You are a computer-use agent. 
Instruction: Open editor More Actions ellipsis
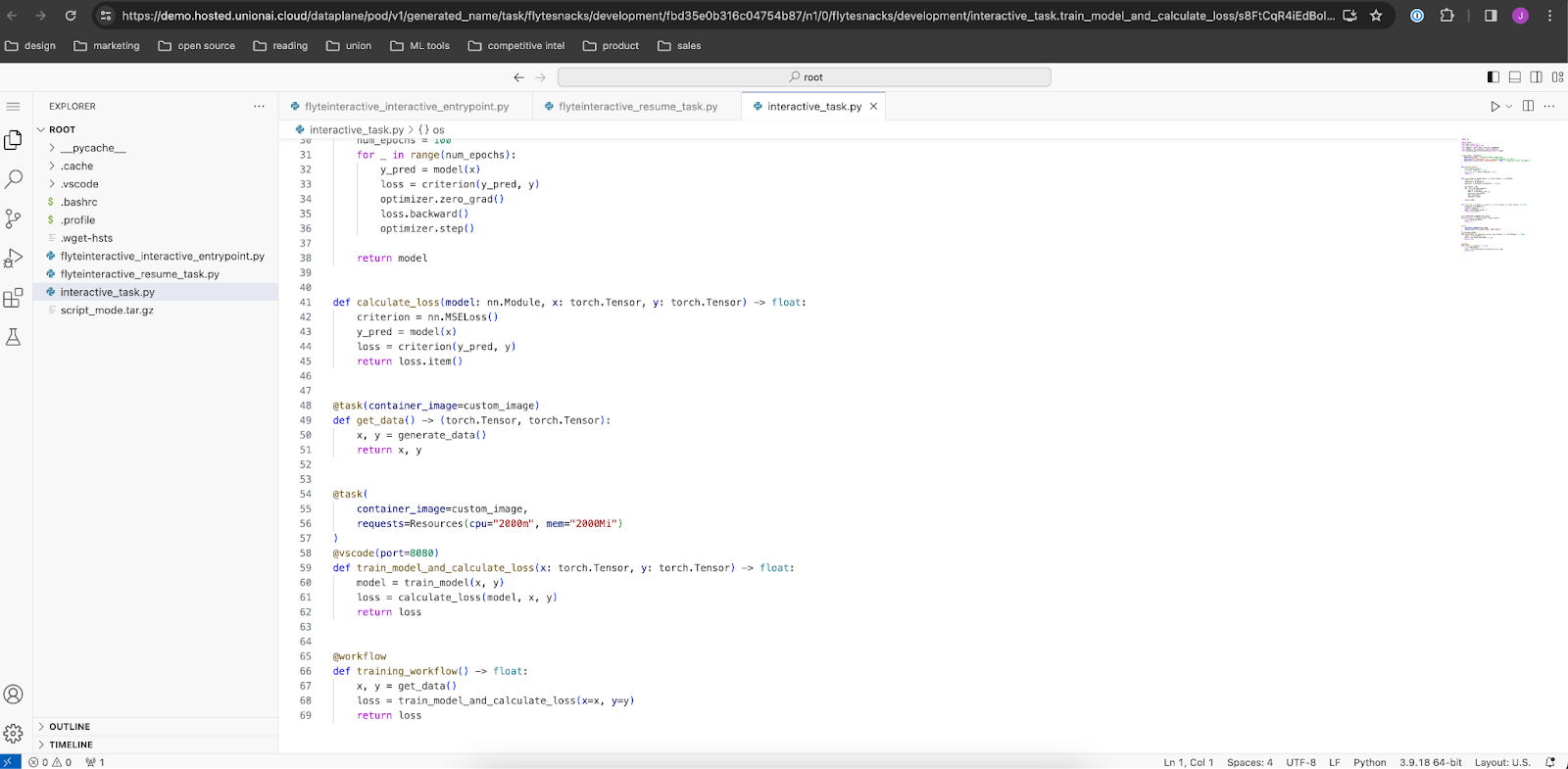tap(1549, 106)
